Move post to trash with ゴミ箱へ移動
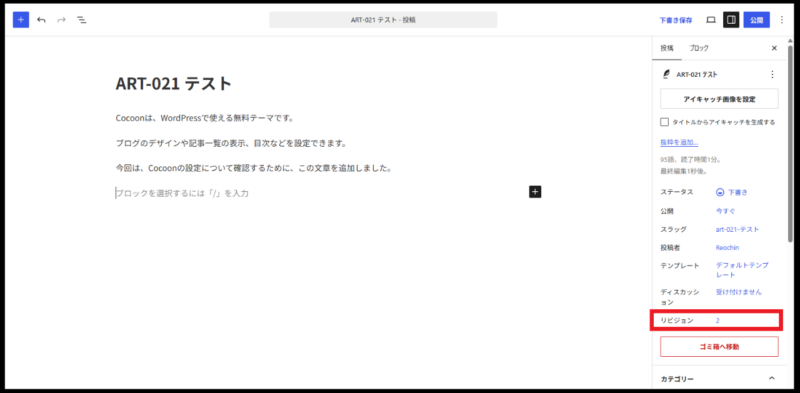The height and width of the screenshot is (393, 800). 719,346
